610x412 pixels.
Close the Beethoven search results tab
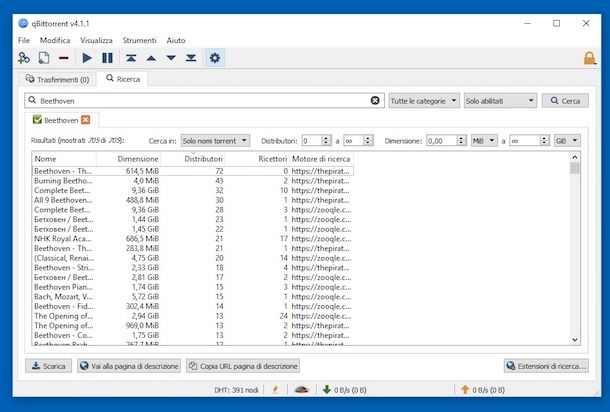point(86,120)
